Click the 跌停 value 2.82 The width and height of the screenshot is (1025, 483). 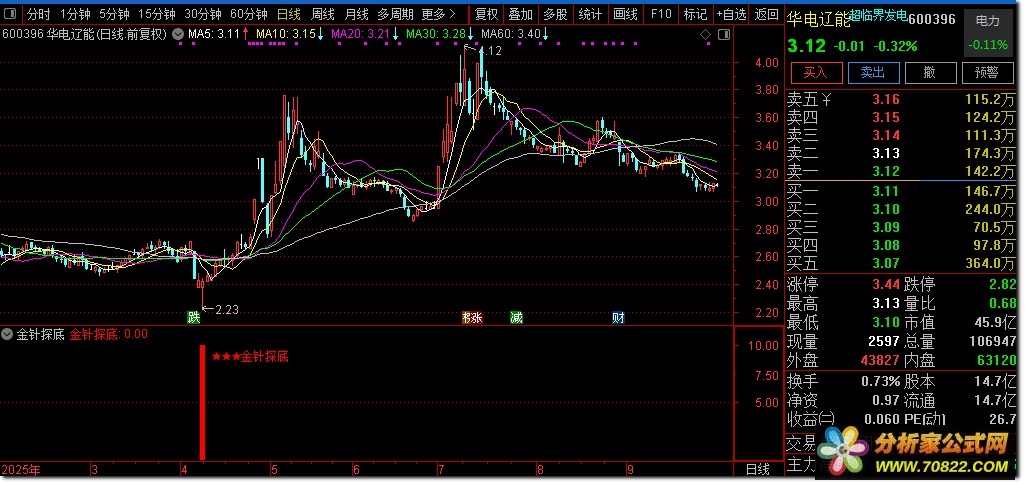tap(1003, 285)
